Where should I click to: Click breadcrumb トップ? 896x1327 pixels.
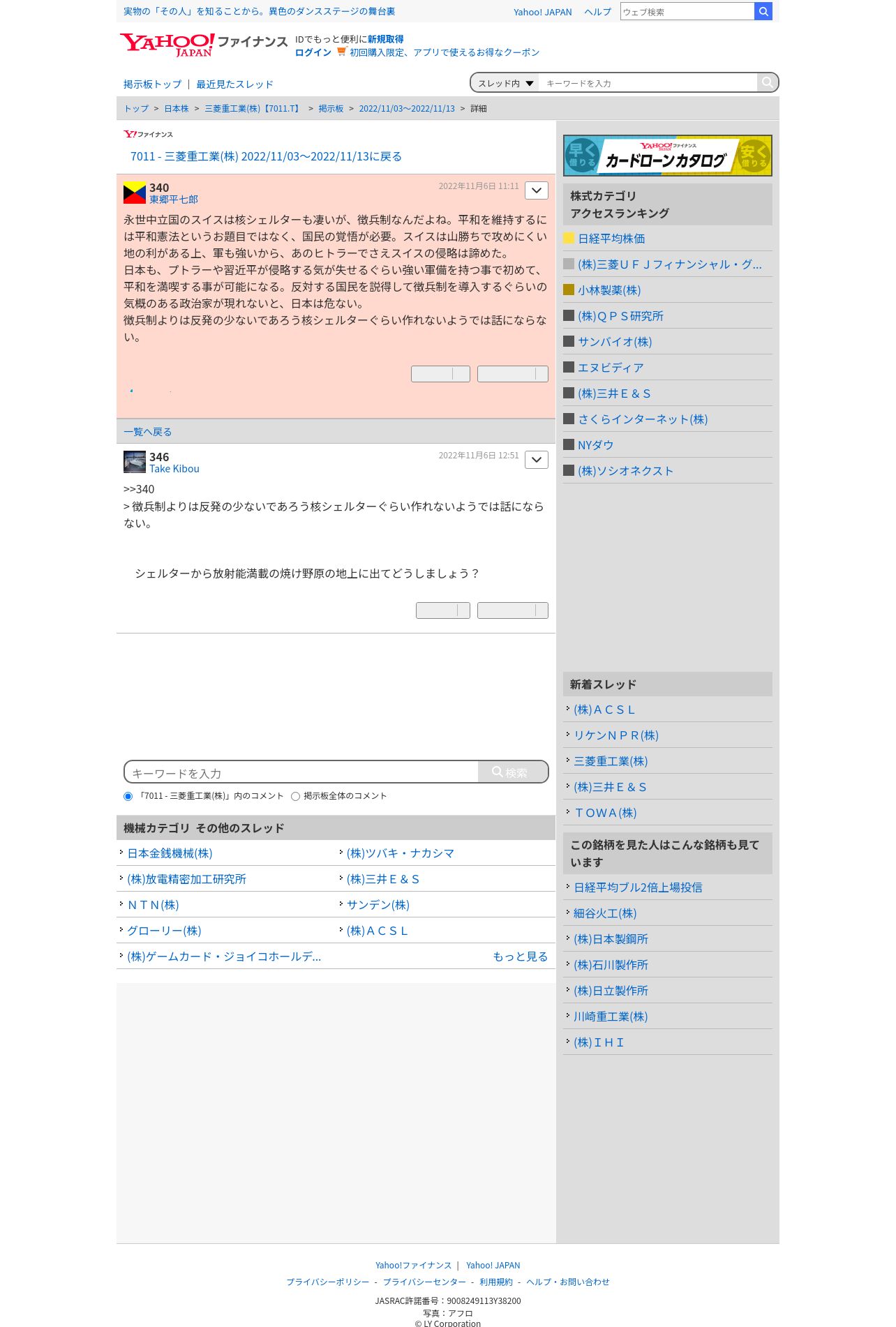(136, 109)
